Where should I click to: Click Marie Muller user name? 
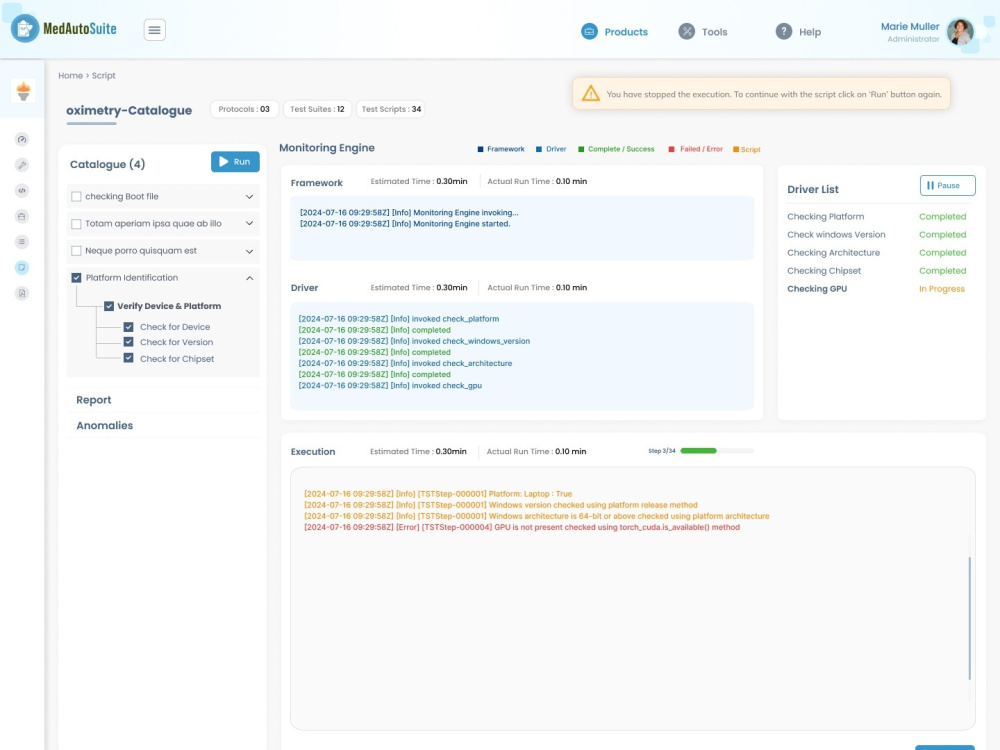[x=909, y=26]
